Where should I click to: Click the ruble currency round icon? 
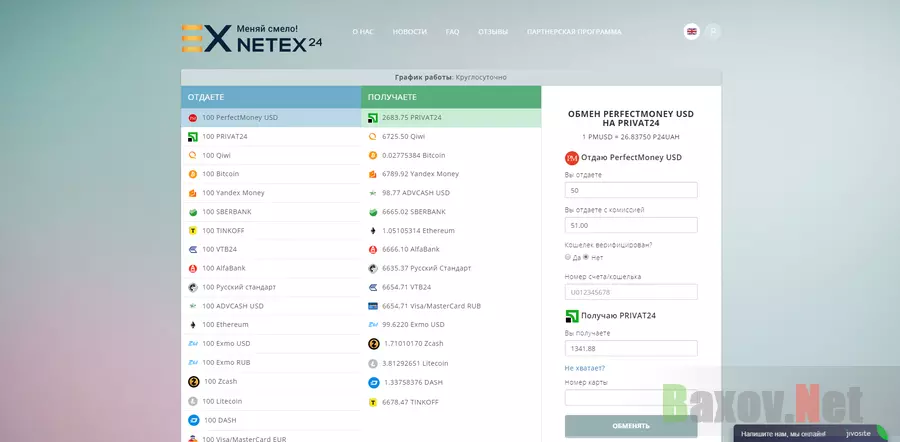713,32
